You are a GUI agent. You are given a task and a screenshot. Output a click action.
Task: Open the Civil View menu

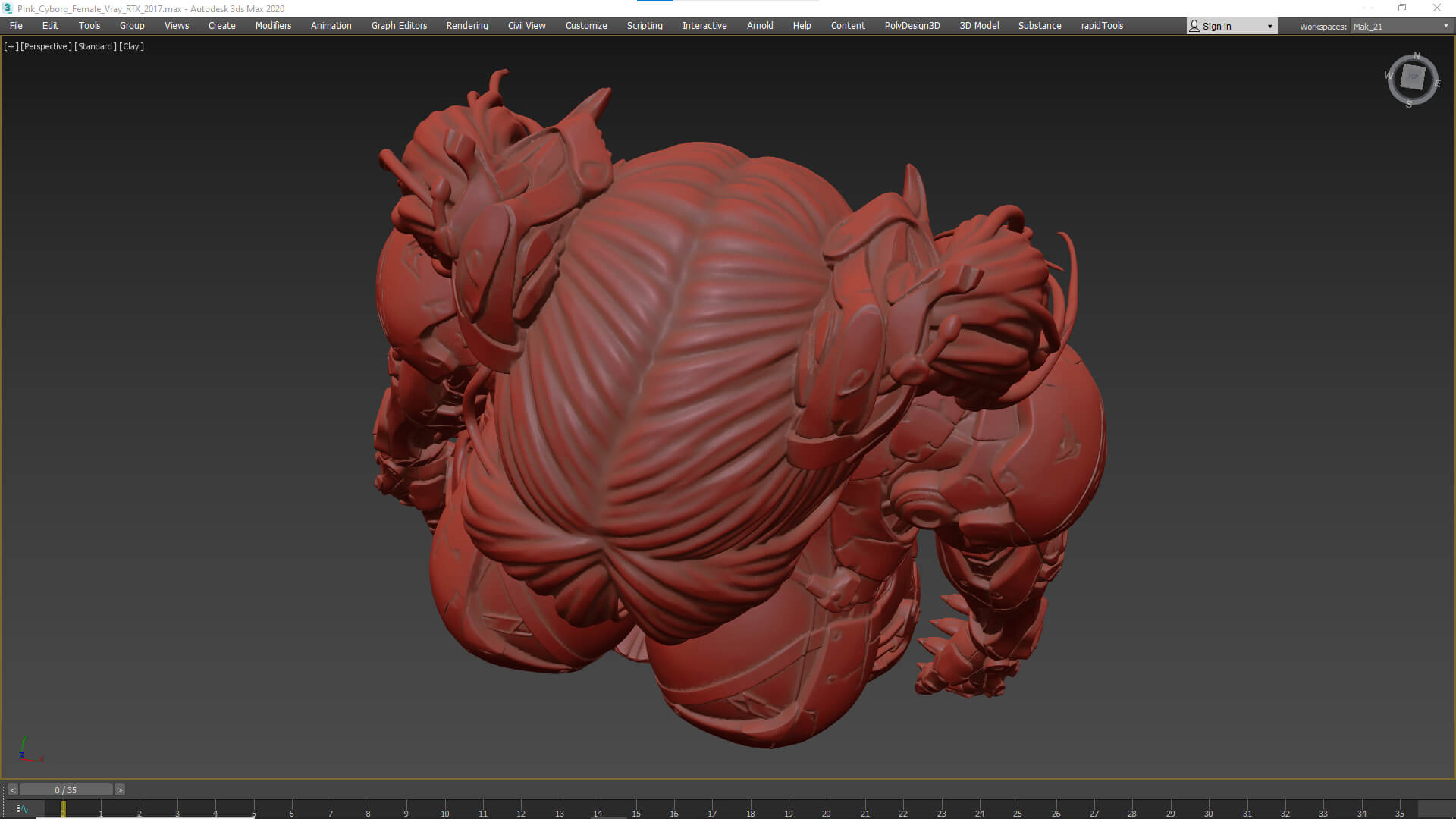click(x=527, y=26)
